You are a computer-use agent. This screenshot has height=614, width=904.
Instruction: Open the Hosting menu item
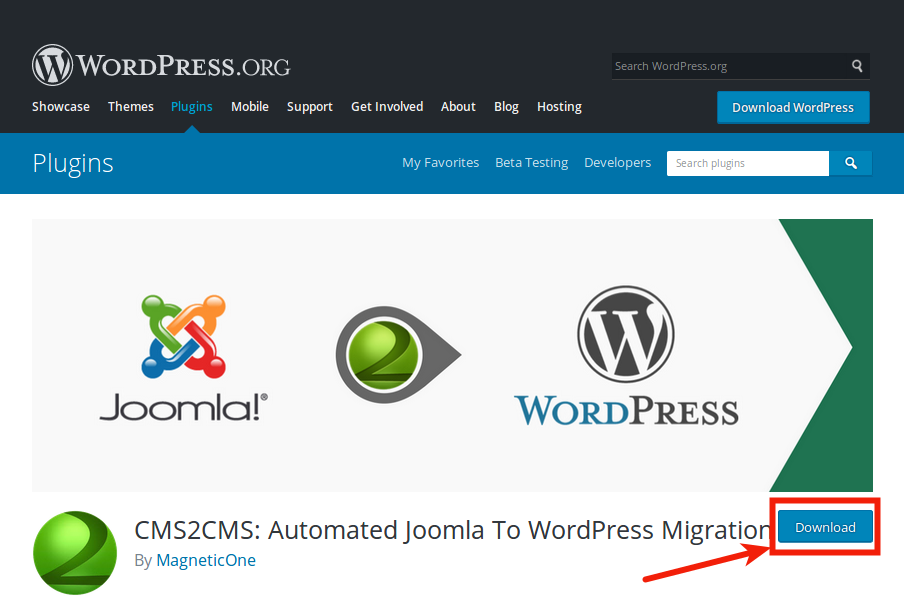click(559, 107)
